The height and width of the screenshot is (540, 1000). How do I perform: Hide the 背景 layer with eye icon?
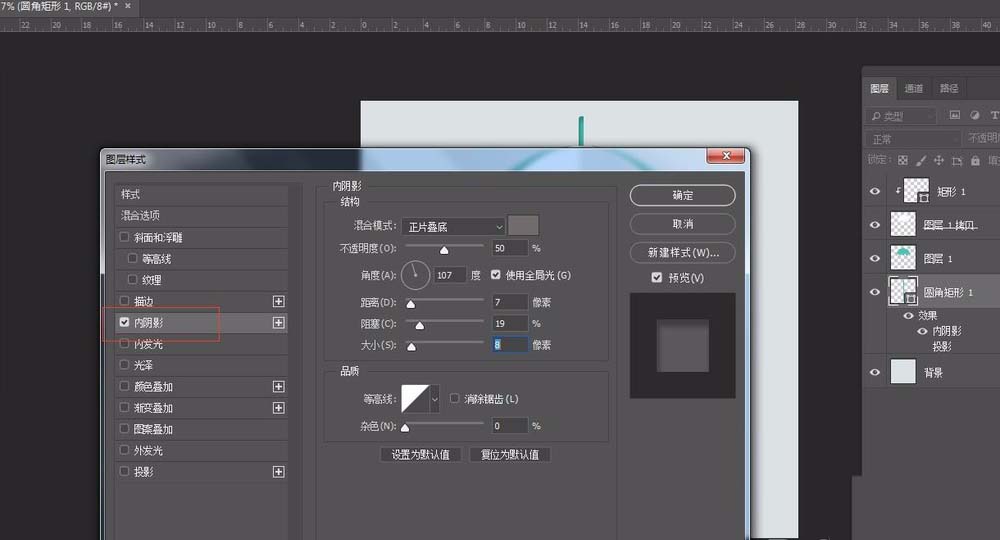876,372
